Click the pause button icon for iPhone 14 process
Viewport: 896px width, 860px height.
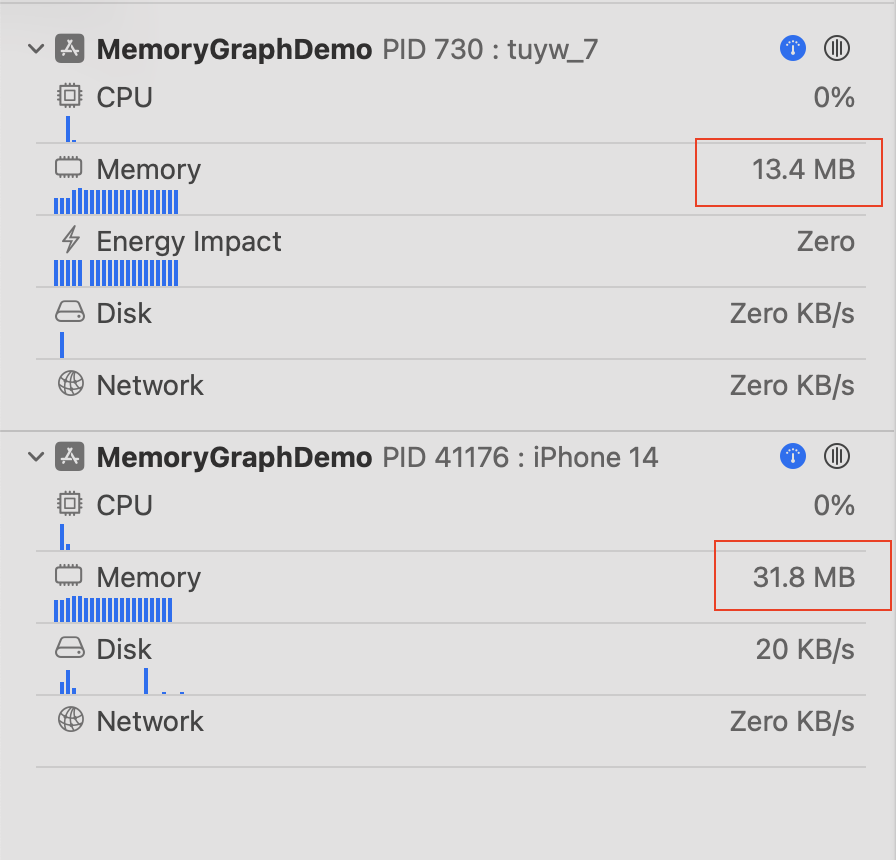coord(837,456)
